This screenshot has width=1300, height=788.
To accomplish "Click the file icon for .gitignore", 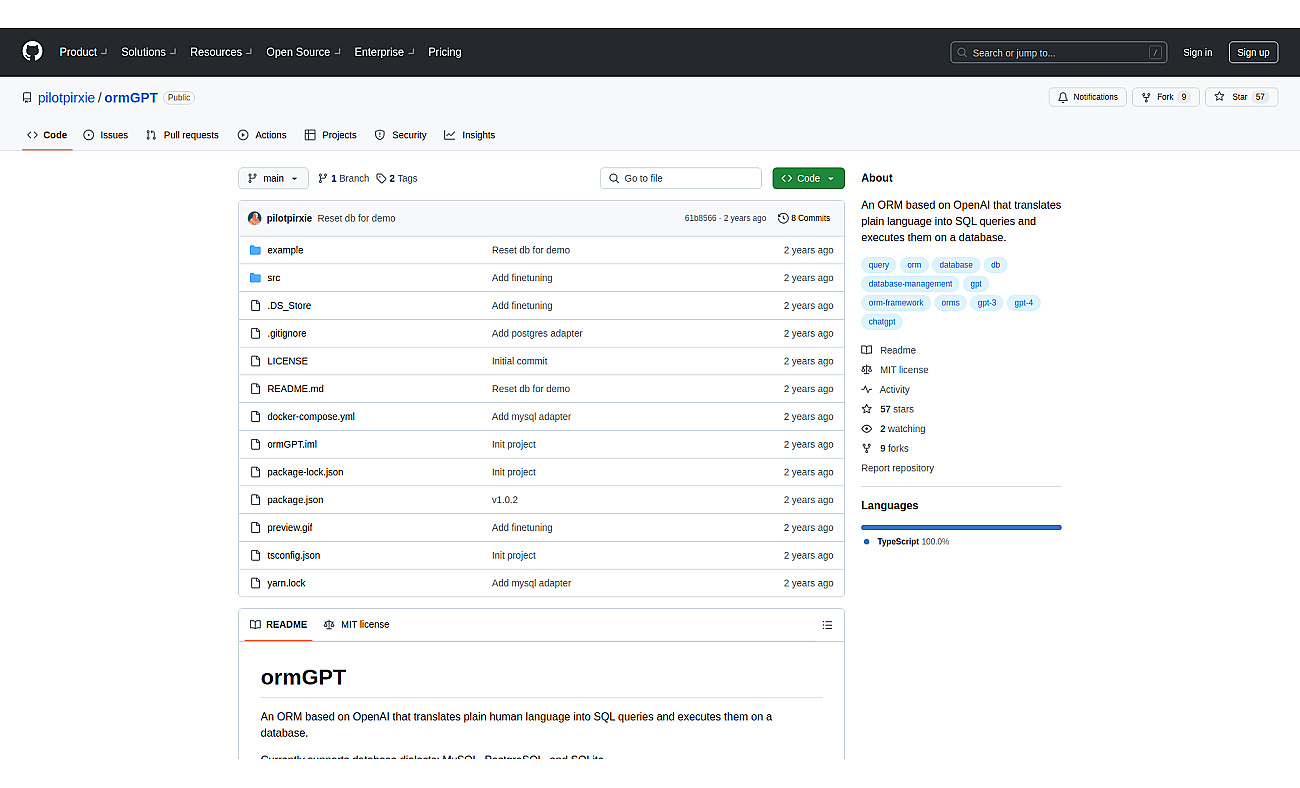I will coord(255,333).
